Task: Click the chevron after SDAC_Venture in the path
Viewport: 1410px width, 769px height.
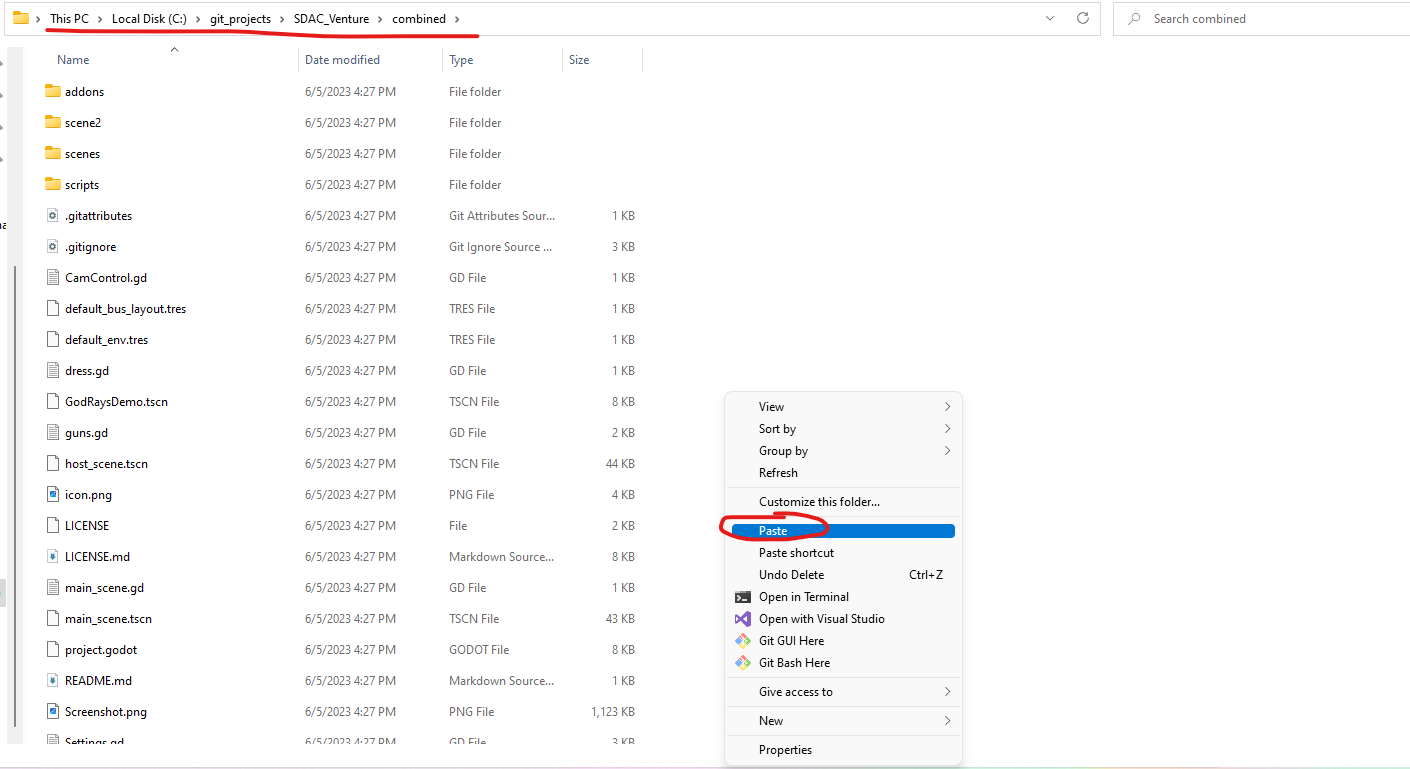Action: tap(380, 19)
